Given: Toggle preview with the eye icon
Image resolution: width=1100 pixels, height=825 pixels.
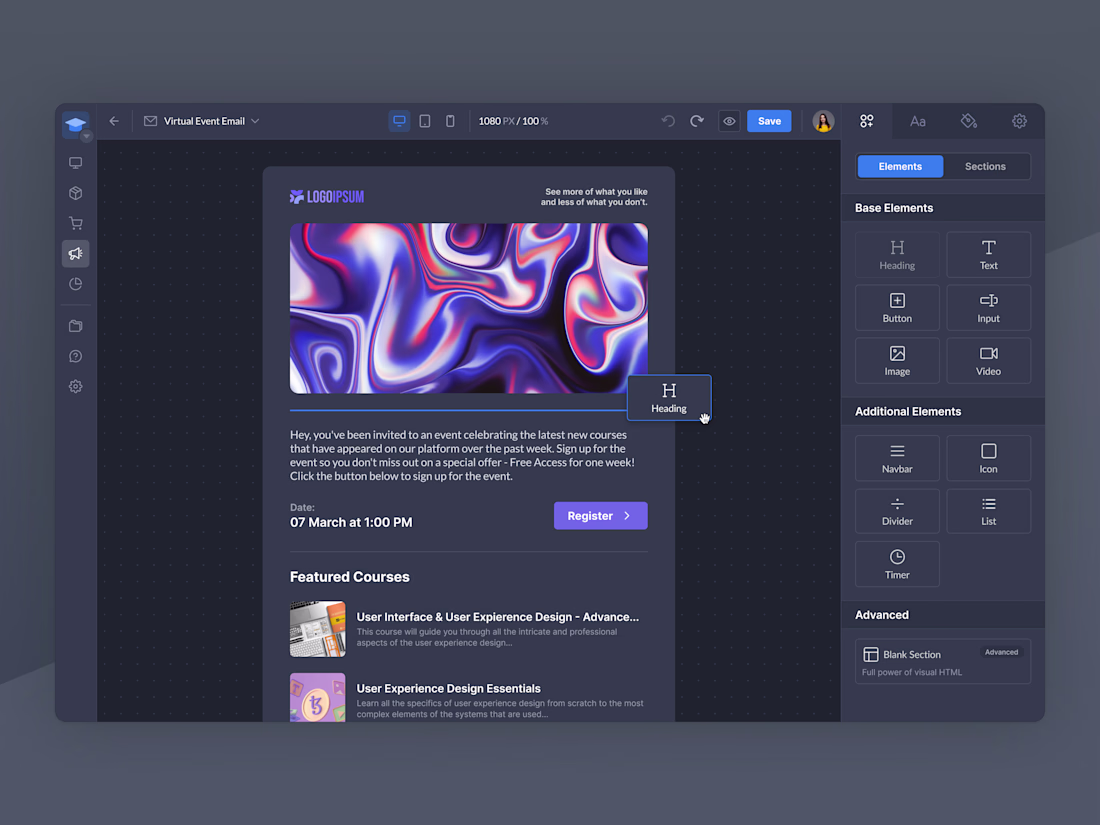Looking at the screenshot, I should tap(730, 121).
